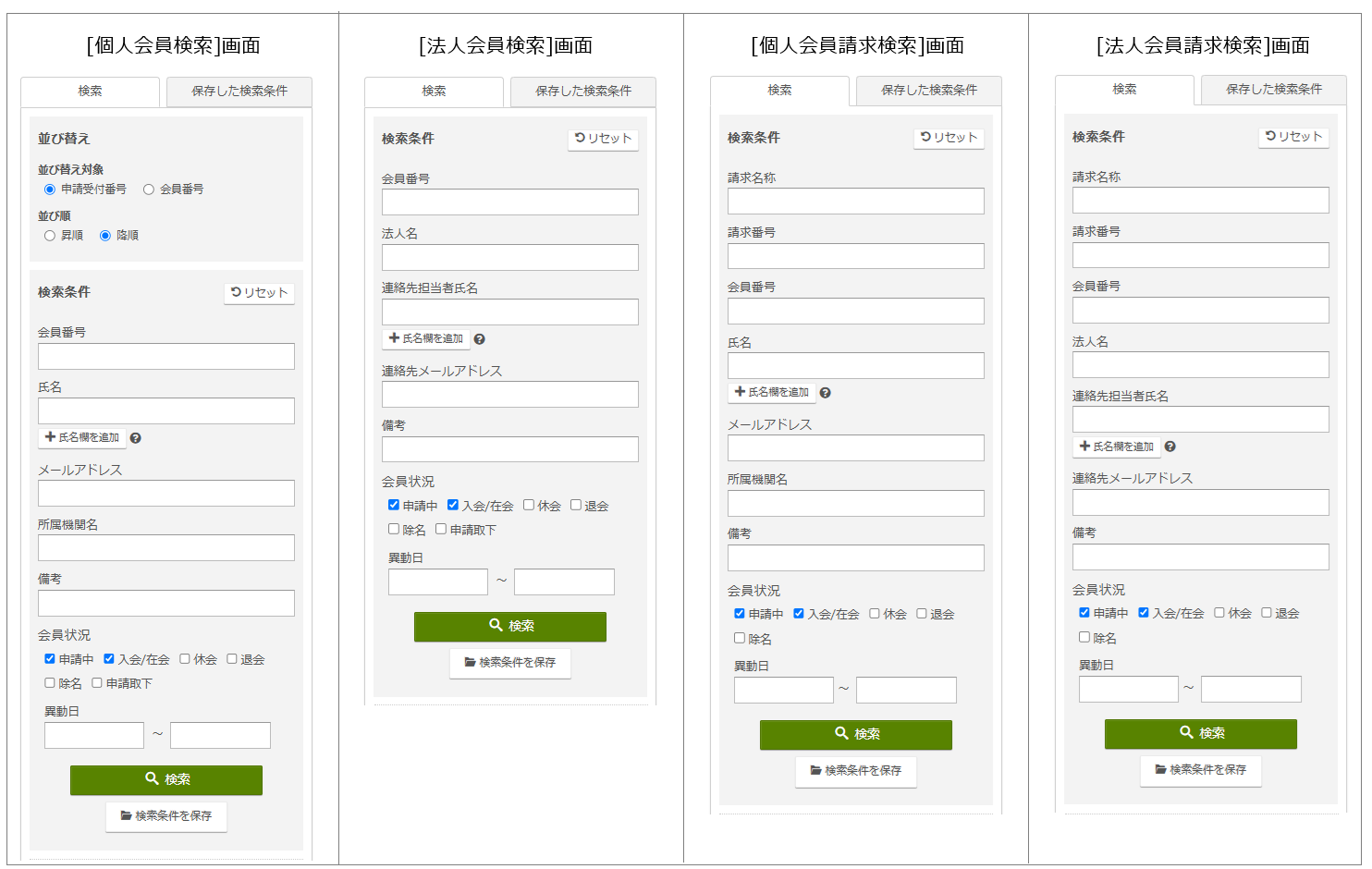Click help icon beside 氏名欄を追加 in 法人会員検索 panel

tap(479, 339)
